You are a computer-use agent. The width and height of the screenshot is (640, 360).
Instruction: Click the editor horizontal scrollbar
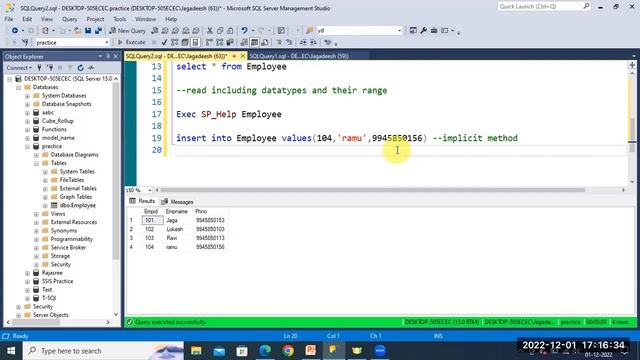click(372, 190)
